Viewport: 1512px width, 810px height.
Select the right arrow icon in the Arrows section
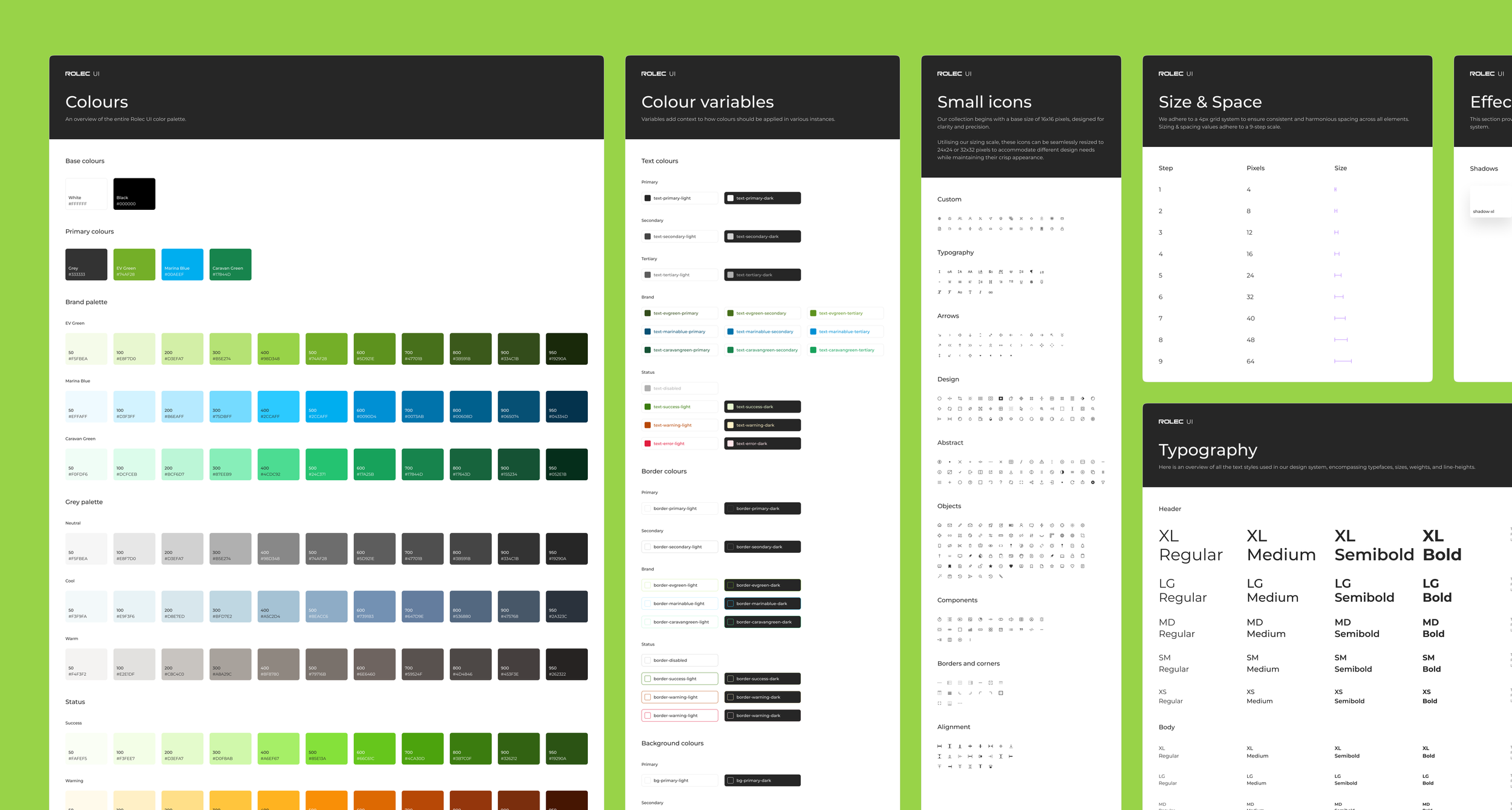pos(1041,335)
